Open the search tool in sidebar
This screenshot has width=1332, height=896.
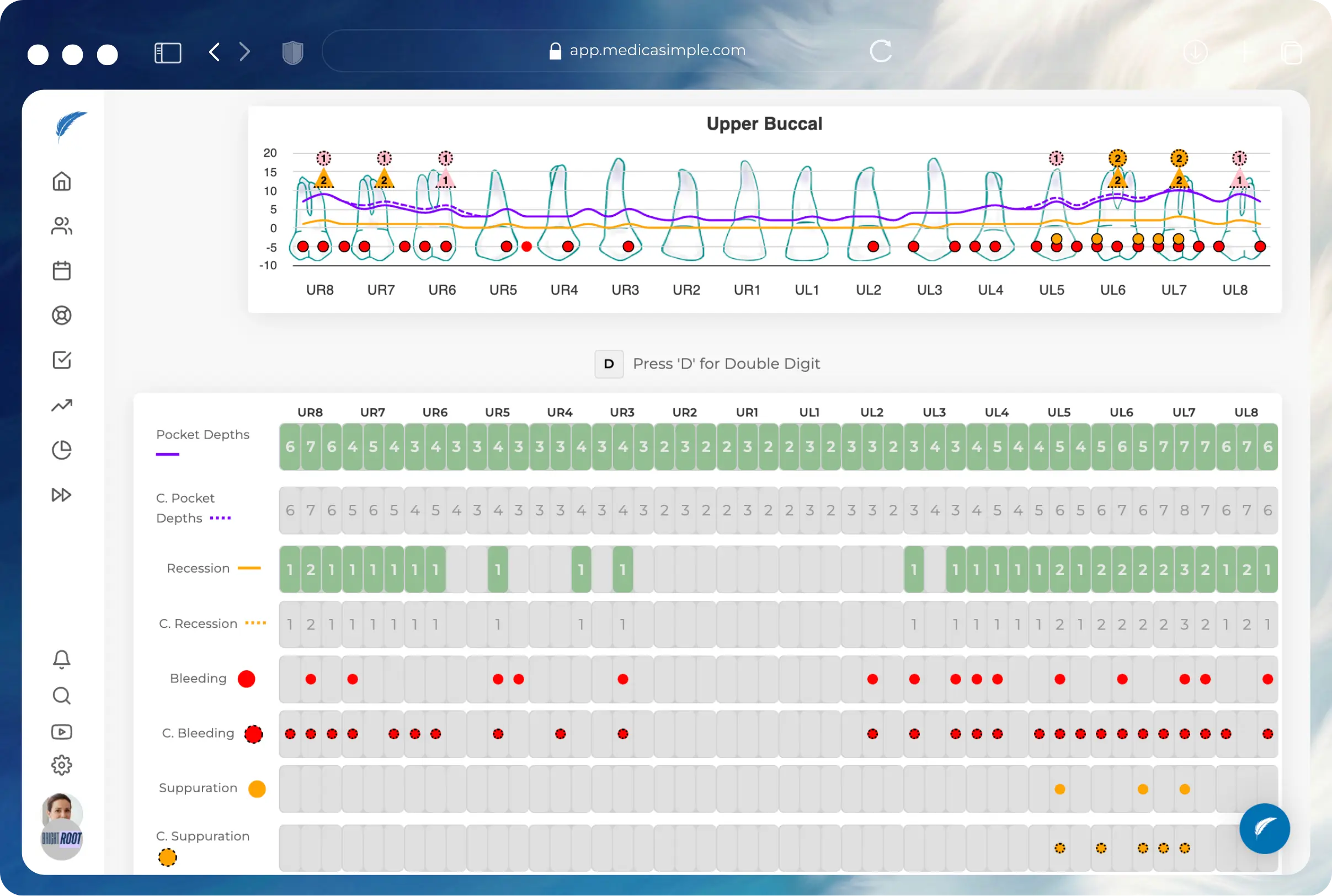(62, 695)
